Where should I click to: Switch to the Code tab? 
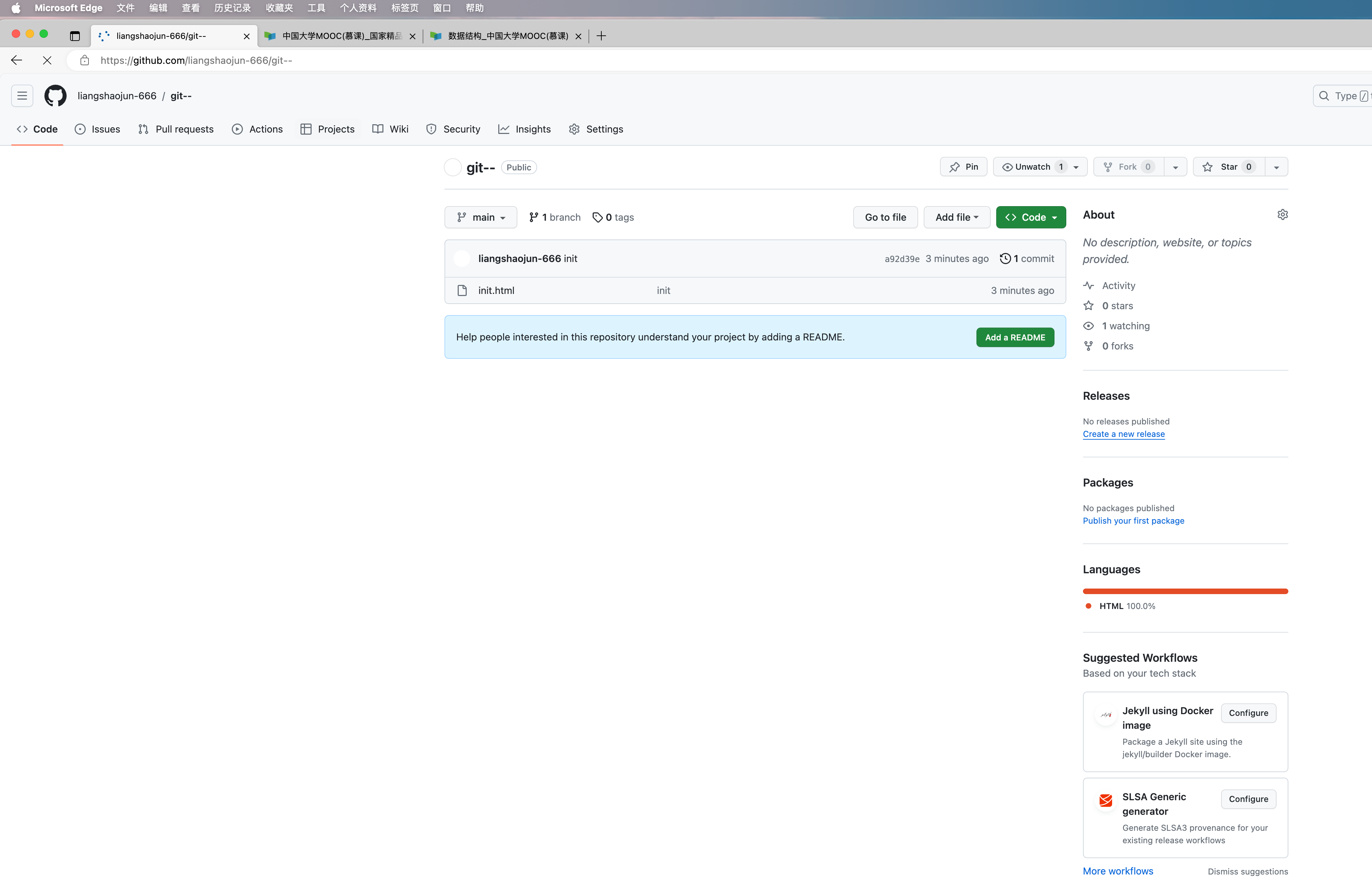pos(37,129)
